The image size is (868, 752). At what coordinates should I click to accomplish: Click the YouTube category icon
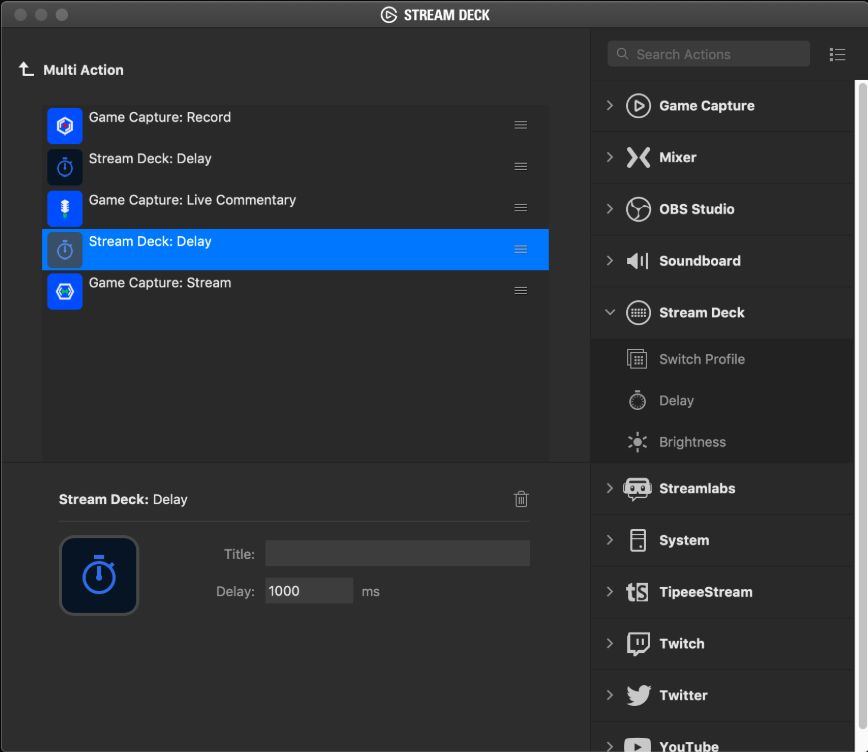(637, 745)
